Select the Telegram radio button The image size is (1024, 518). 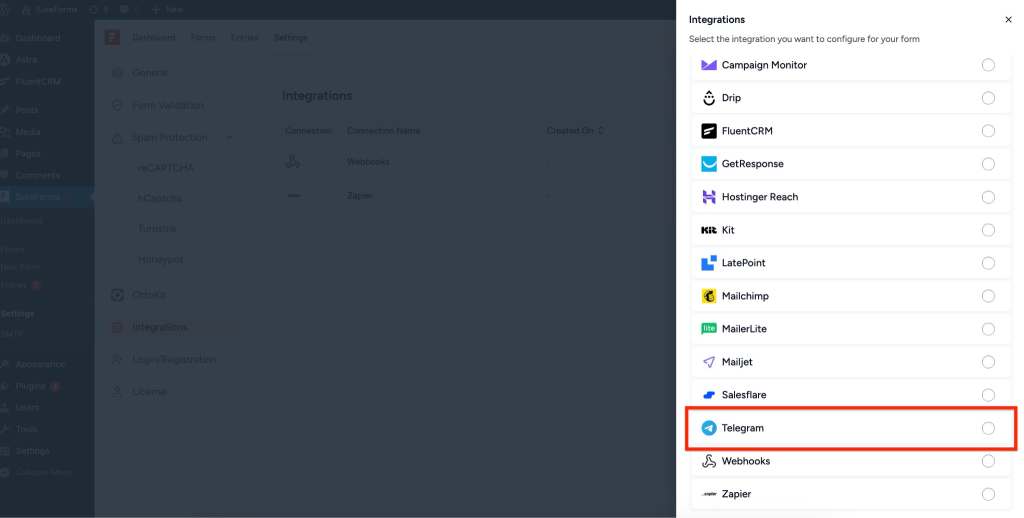click(988, 428)
